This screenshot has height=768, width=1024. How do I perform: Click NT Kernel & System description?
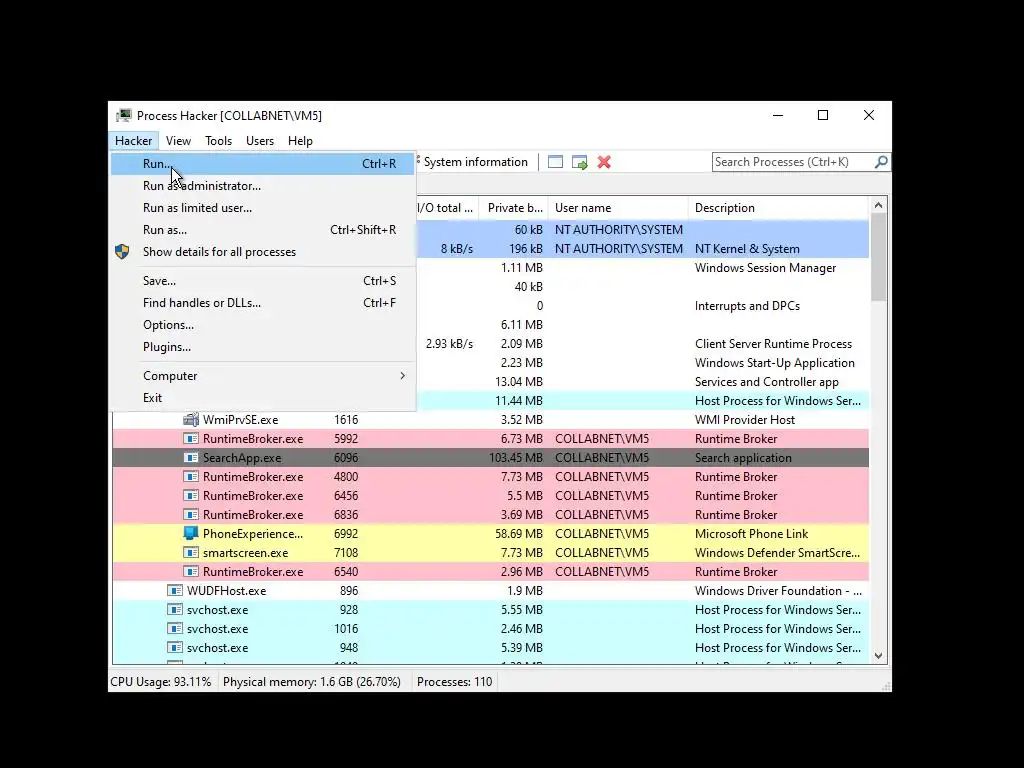[x=747, y=249]
